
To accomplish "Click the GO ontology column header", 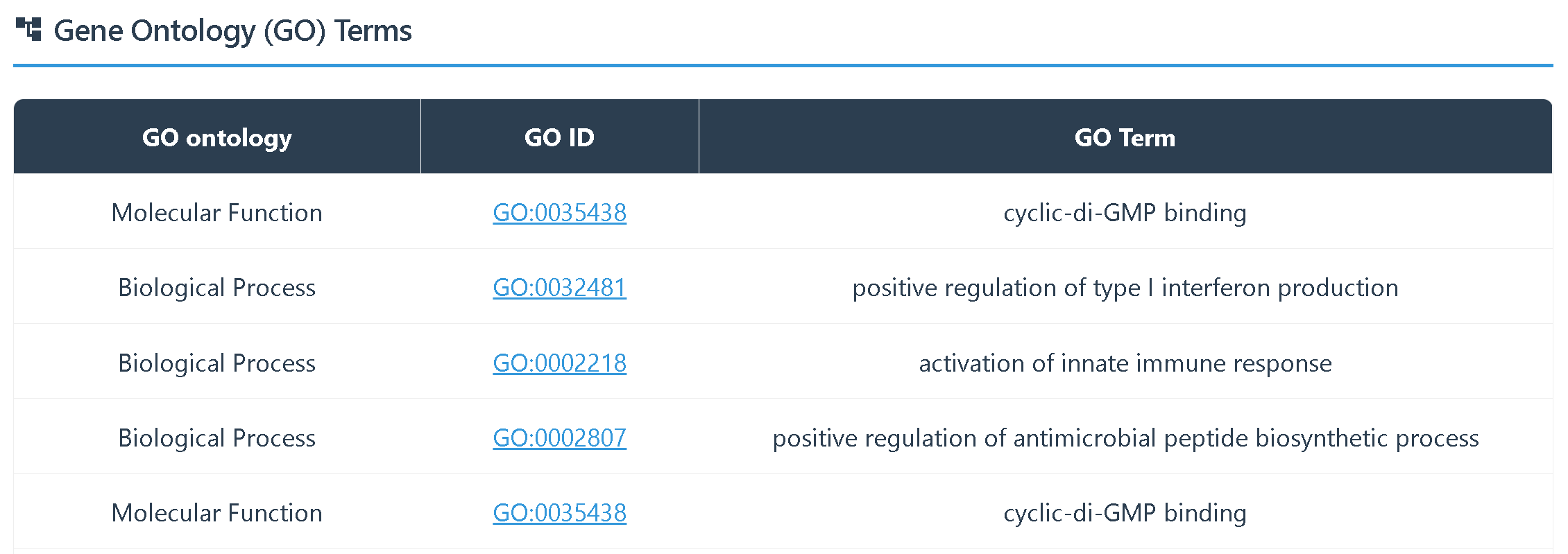I will pyautogui.click(x=216, y=137).
